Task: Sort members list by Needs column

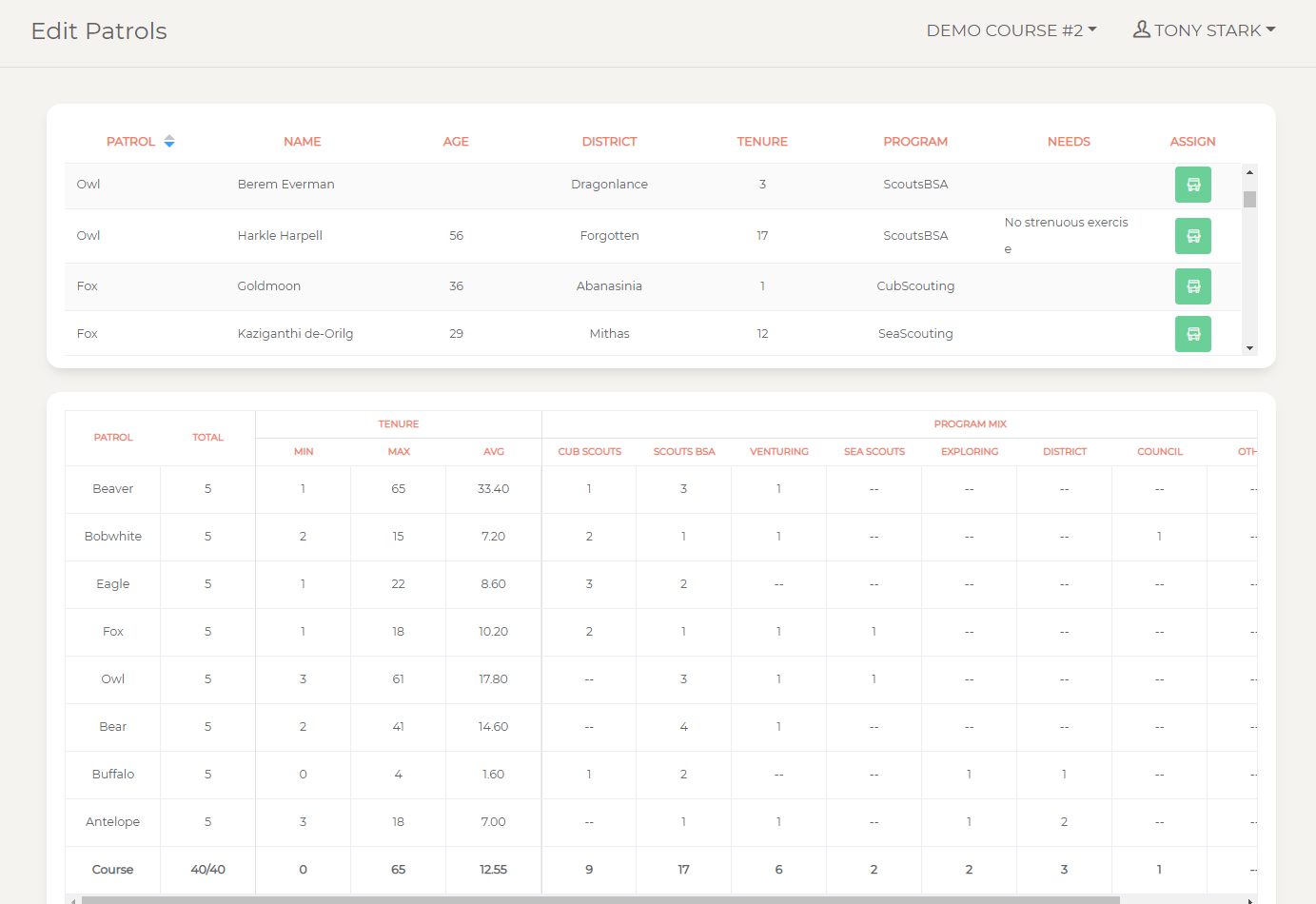Action: click(1069, 142)
